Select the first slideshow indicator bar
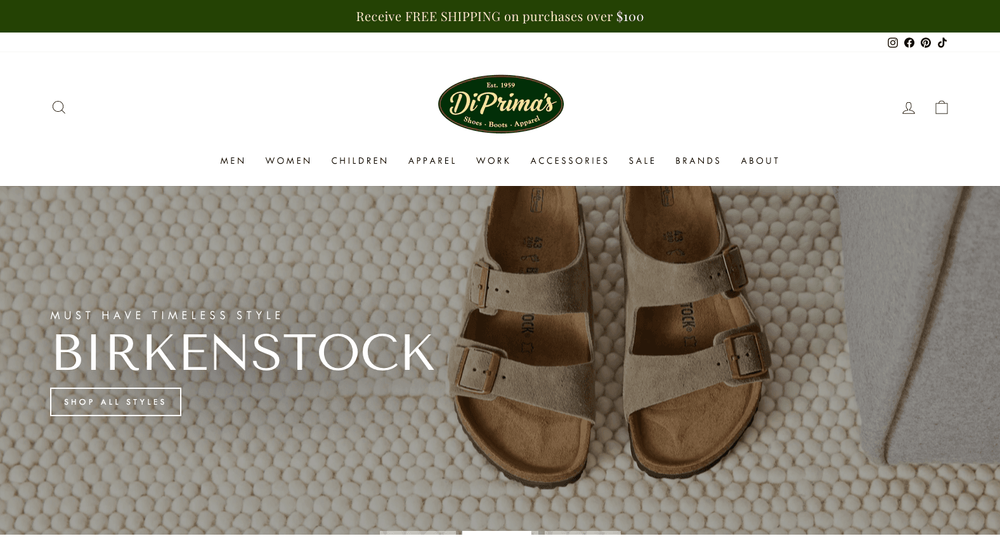This screenshot has width=1000, height=559. point(418,532)
